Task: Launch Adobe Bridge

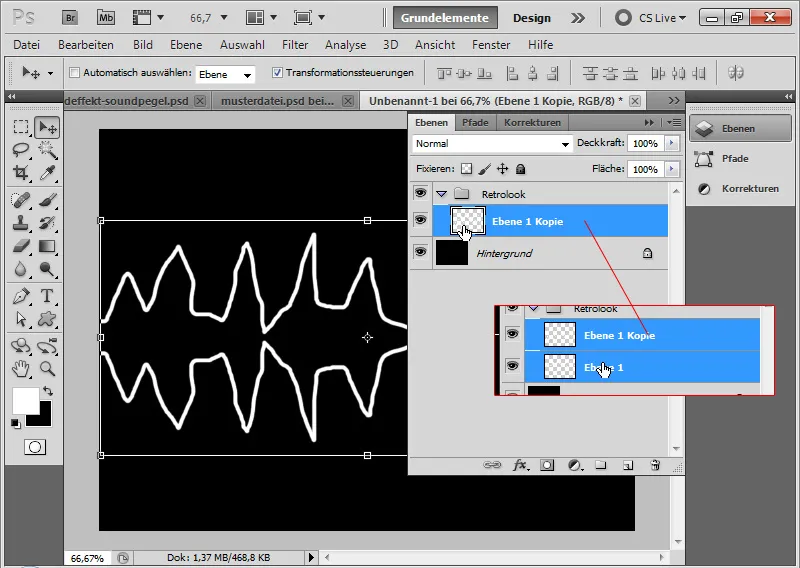Action: (x=70, y=18)
